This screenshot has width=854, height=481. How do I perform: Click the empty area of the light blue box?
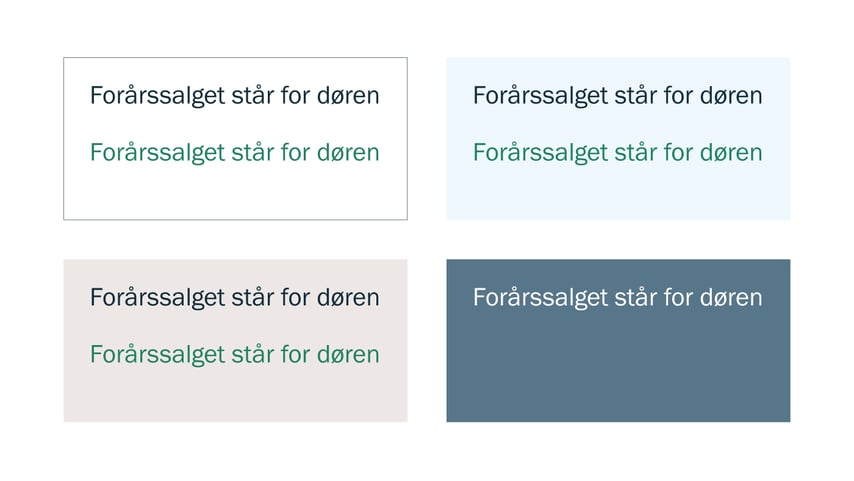pyautogui.click(x=618, y=195)
